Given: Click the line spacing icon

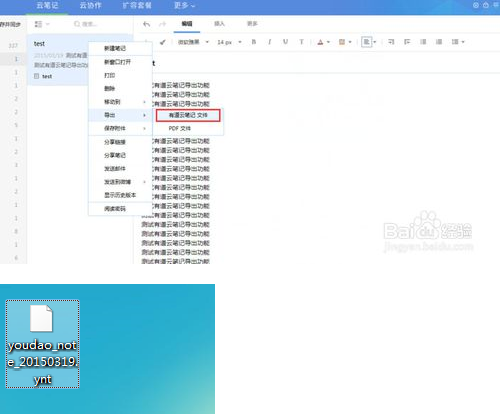Looking at the screenshot, I should [x=455, y=42].
